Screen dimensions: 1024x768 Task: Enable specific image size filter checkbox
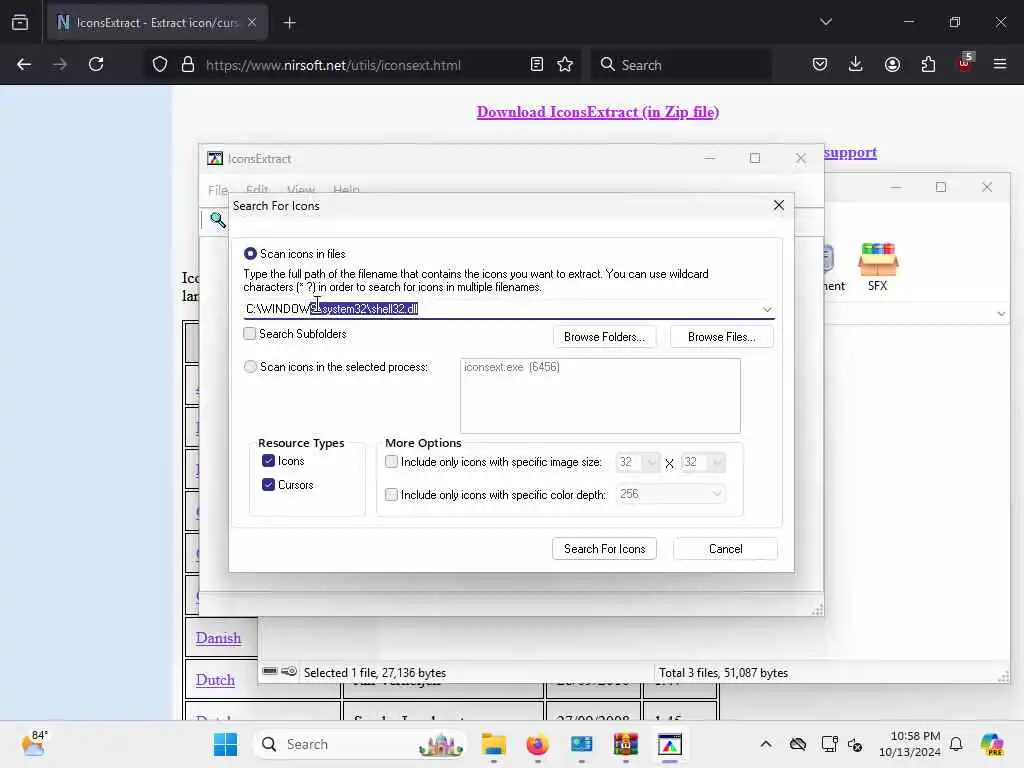(391, 462)
